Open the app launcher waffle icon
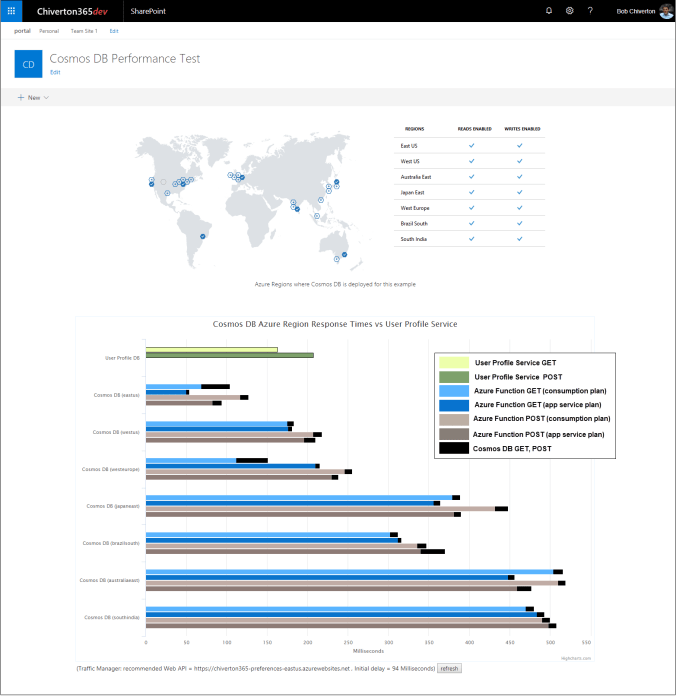Screen dimensions: 676x696 11,11
